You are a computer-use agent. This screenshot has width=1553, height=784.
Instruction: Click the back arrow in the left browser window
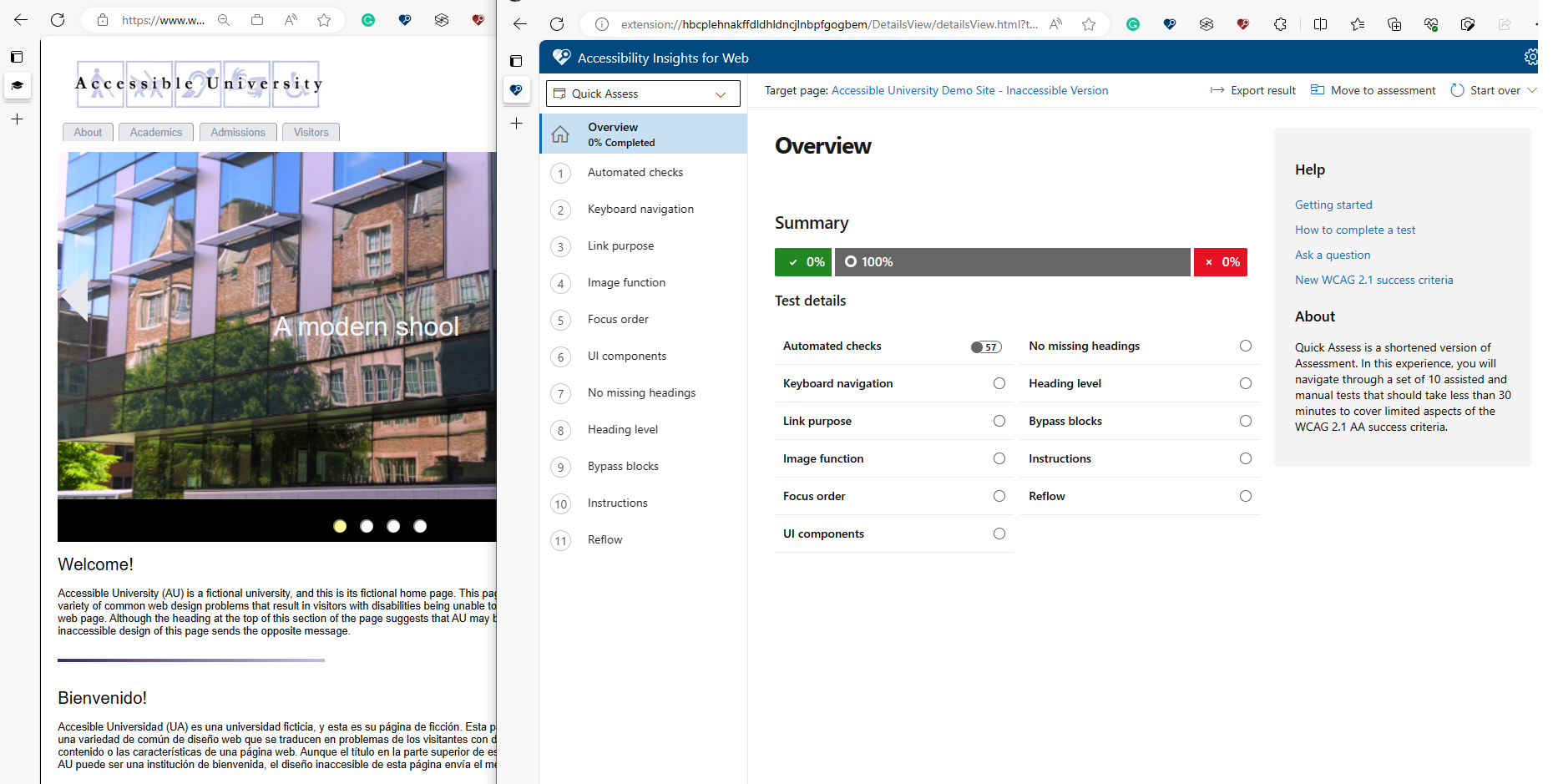tap(21, 20)
